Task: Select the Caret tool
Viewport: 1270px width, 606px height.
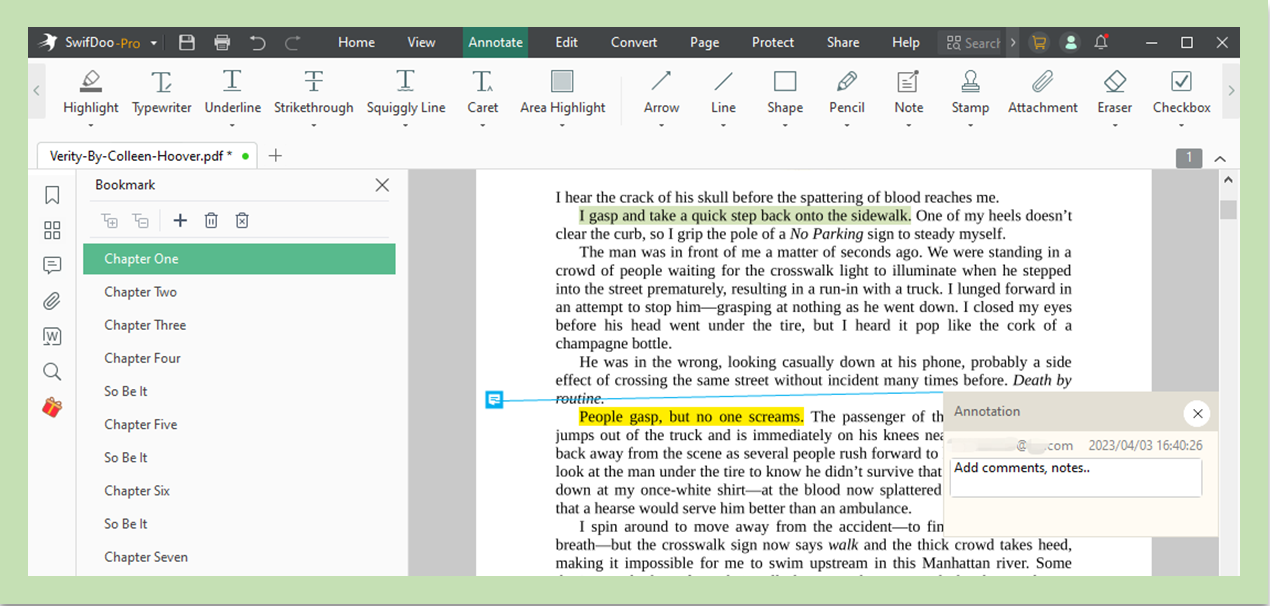Action: (483, 92)
